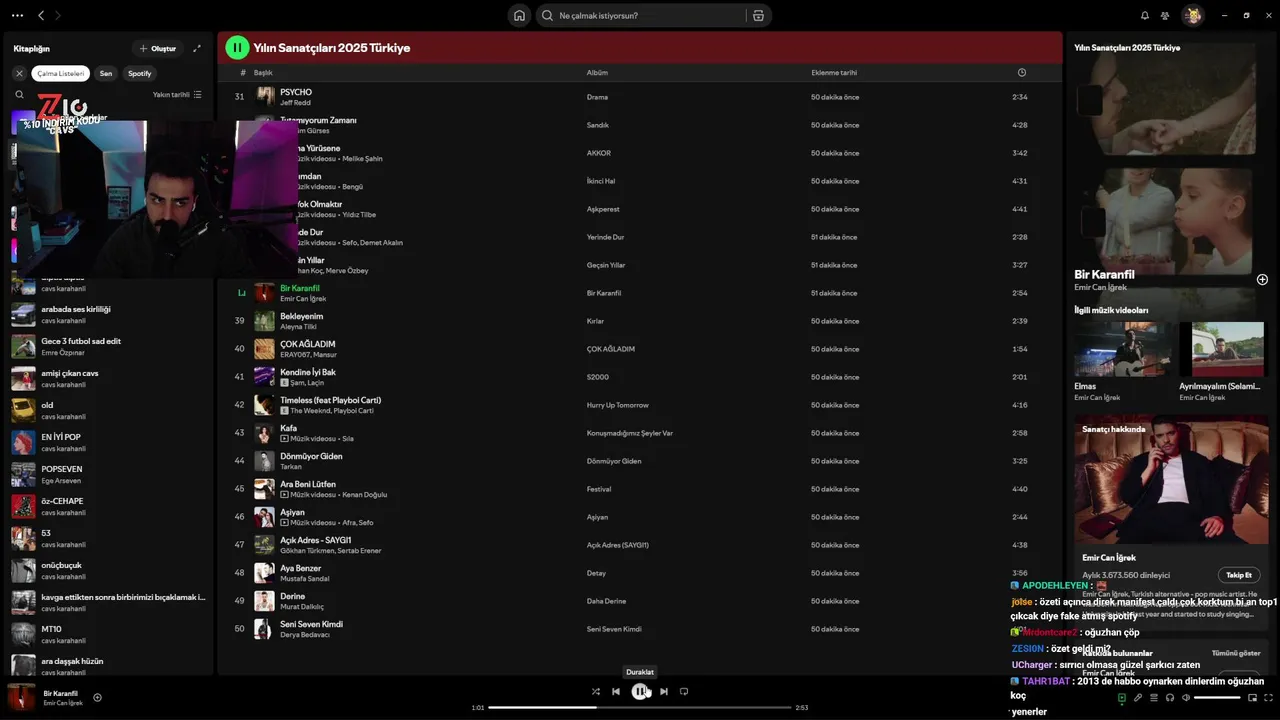
Task: Open the MT10 playlist
Action: click(x=110, y=634)
